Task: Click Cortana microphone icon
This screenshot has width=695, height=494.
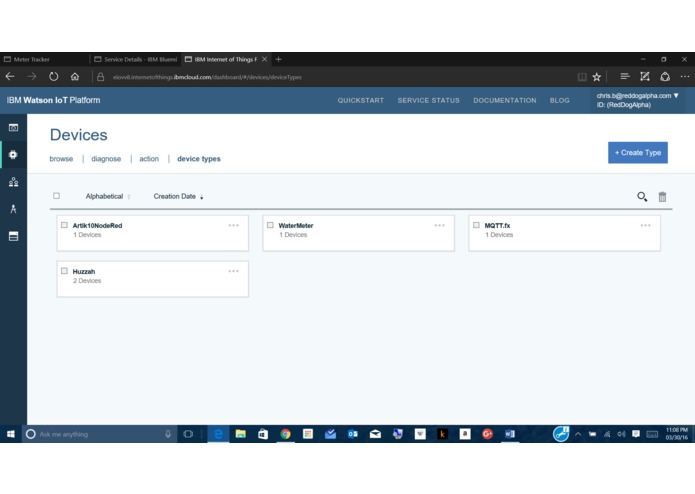Action: pos(168,434)
